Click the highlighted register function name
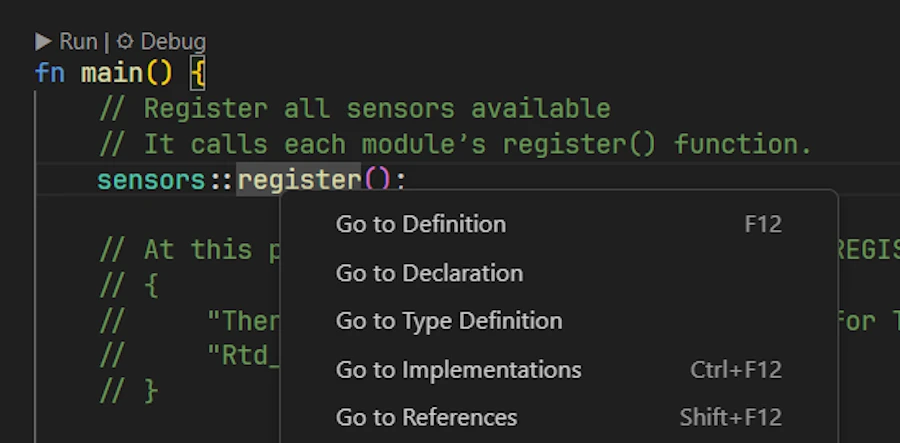 click(298, 180)
